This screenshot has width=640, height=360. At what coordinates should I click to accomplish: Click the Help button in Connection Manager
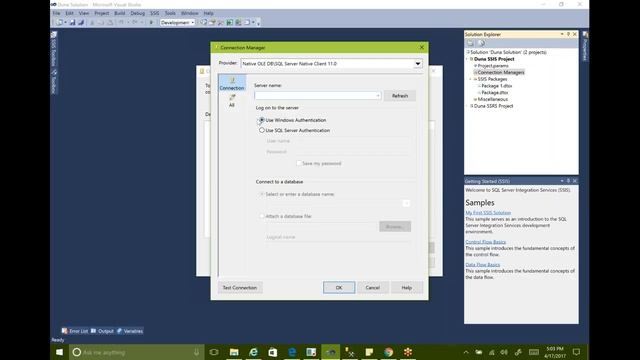[407, 287]
